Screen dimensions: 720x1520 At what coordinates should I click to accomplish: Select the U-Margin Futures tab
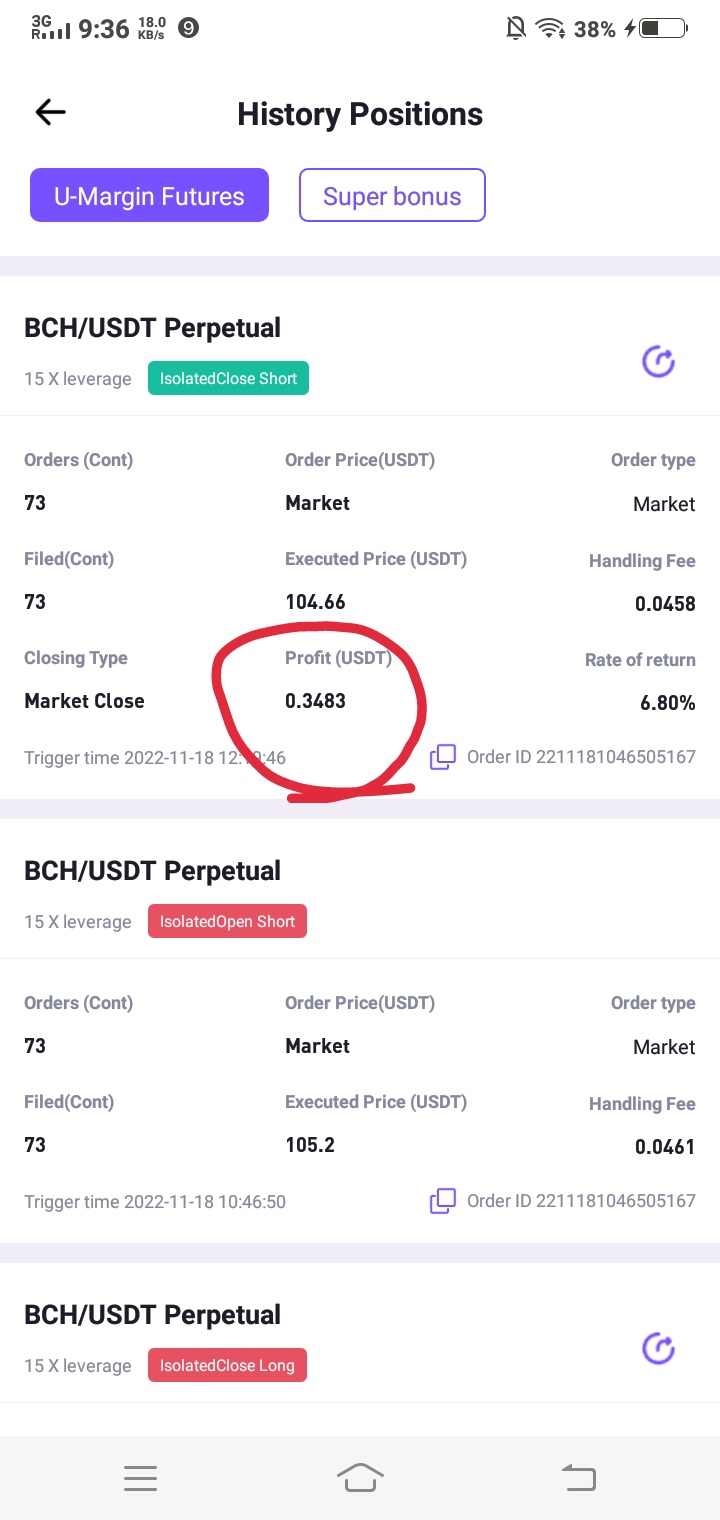click(149, 195)
